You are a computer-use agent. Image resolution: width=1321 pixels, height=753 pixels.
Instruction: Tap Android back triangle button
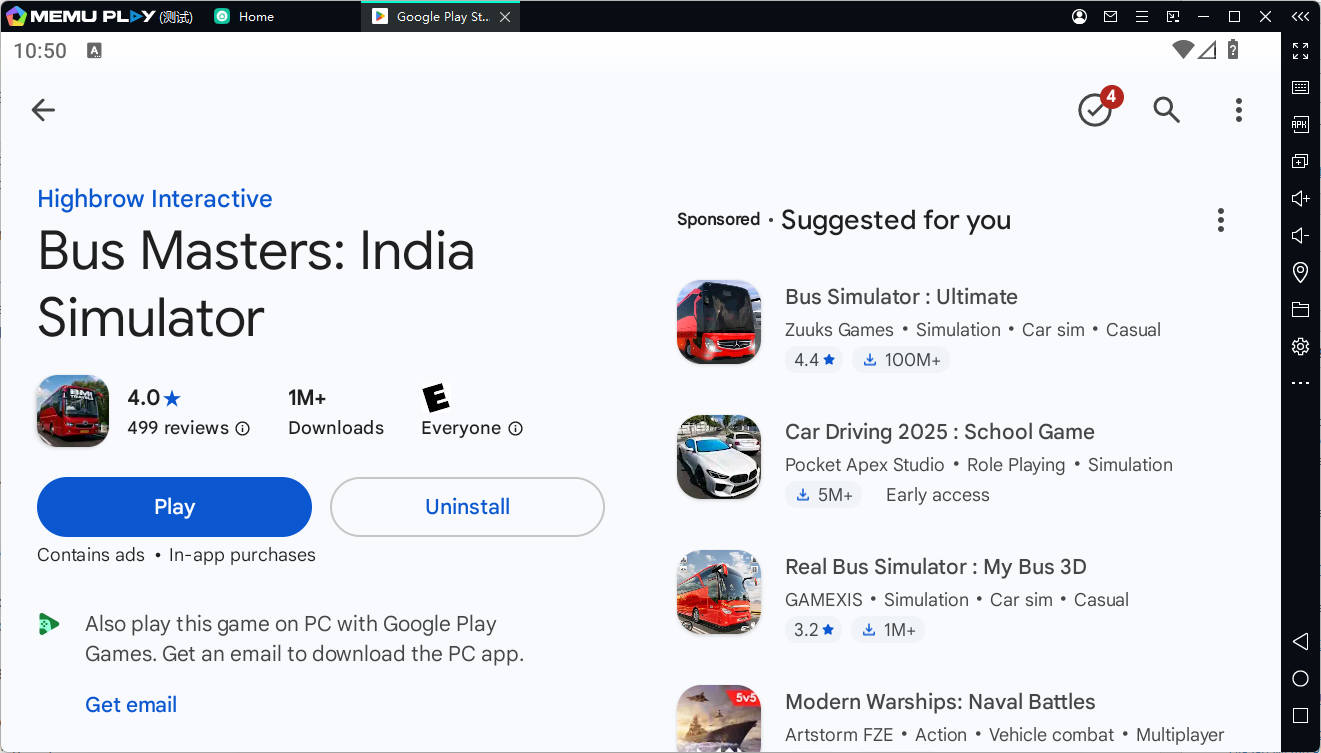1300,641
